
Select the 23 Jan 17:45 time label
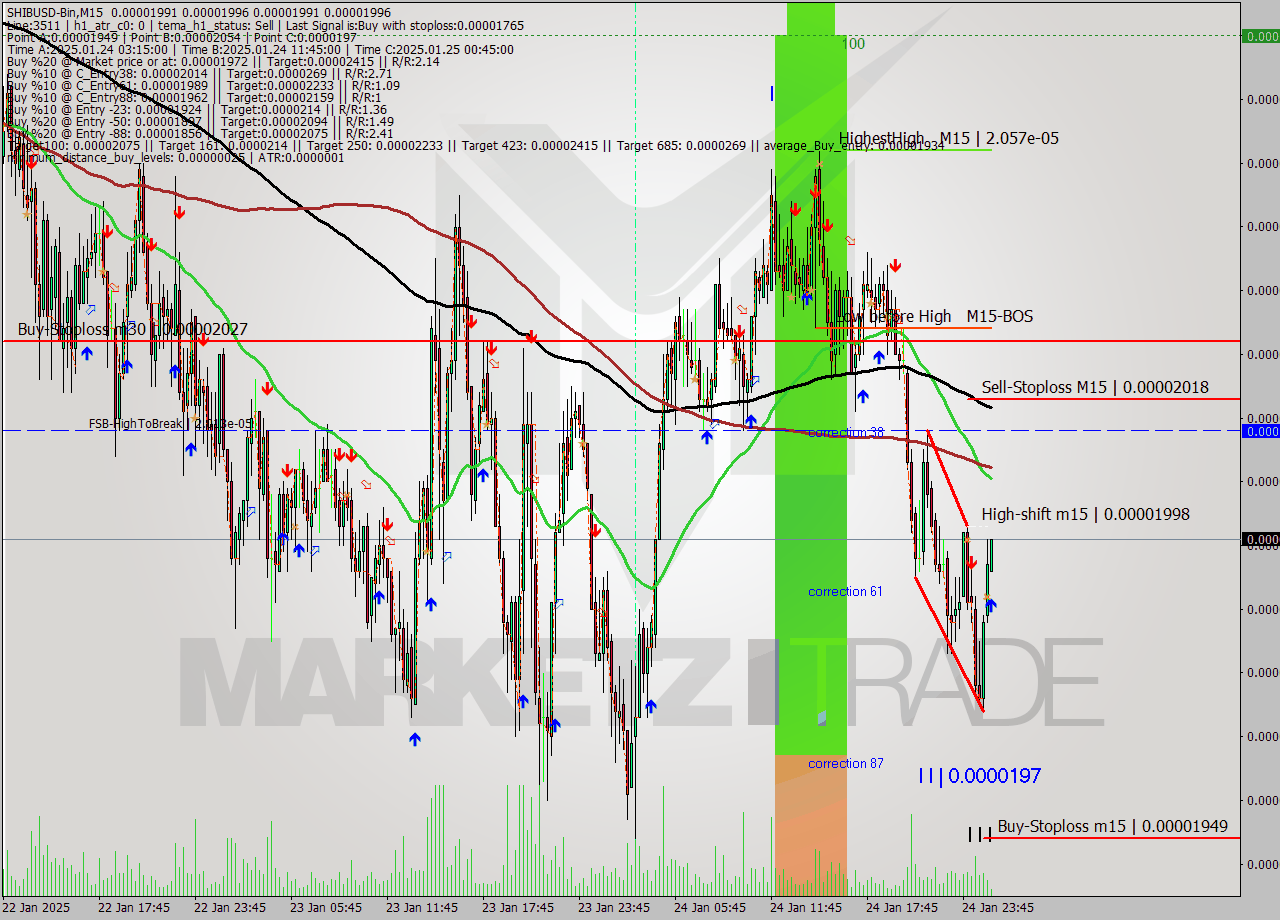[518, 908]
